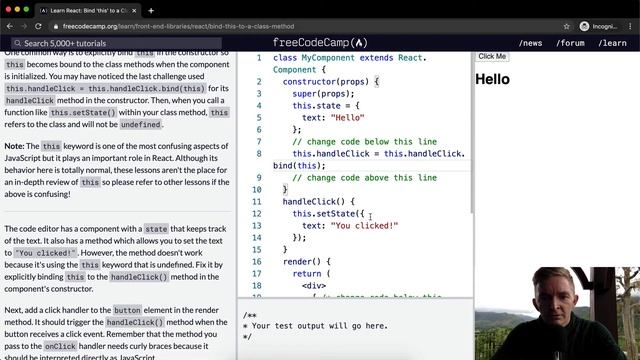Click code line text: "You clicked!"
The height and width of the screenshot is (360, 640).
click(x=350, y=226)
